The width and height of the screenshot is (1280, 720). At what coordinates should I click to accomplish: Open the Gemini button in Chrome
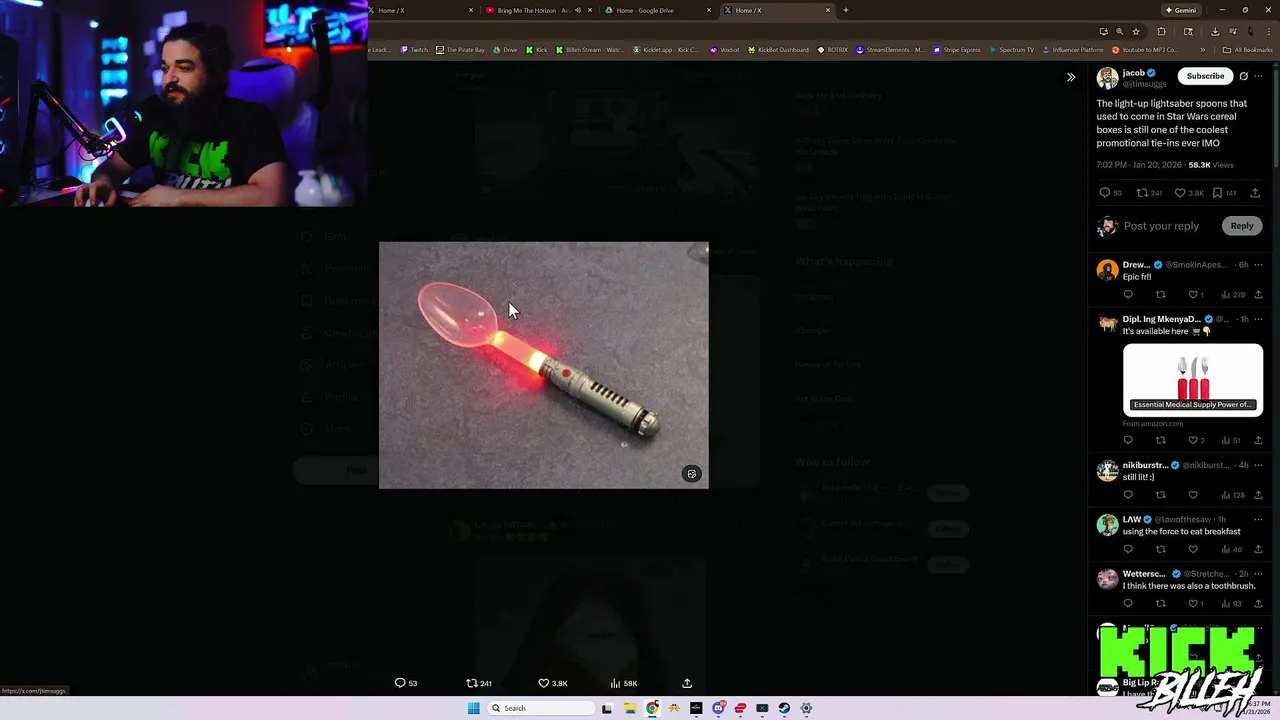1181,10
